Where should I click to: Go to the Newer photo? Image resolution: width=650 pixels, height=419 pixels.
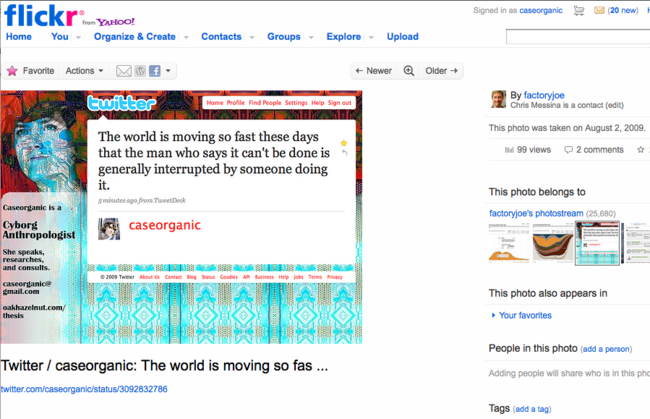coord(374,71)
